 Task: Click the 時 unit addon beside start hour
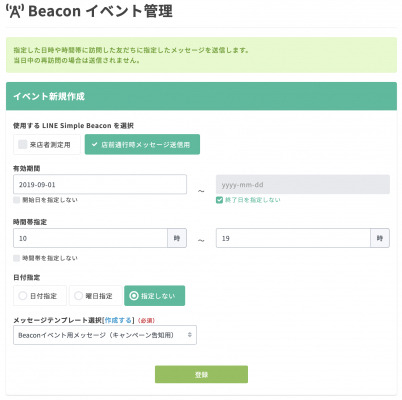[177, 238]
